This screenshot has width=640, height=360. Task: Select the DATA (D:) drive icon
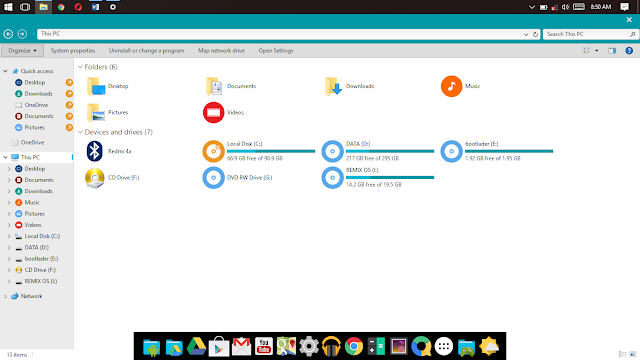(x=332, y=151)
